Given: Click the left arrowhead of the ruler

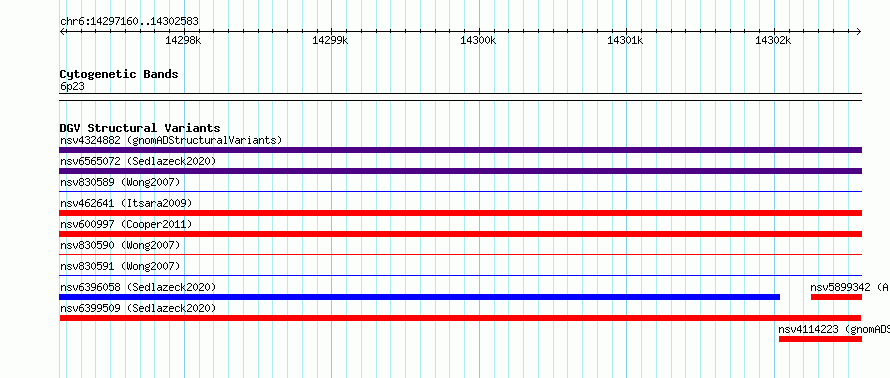Looking at the screenshot, I should tap(62, 31).
